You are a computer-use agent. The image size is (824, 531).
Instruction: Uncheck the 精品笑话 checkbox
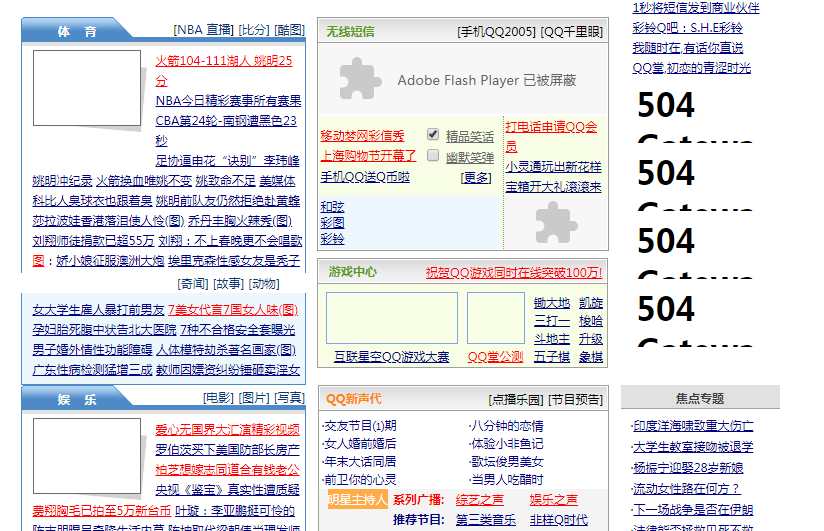tap(433, 135)
